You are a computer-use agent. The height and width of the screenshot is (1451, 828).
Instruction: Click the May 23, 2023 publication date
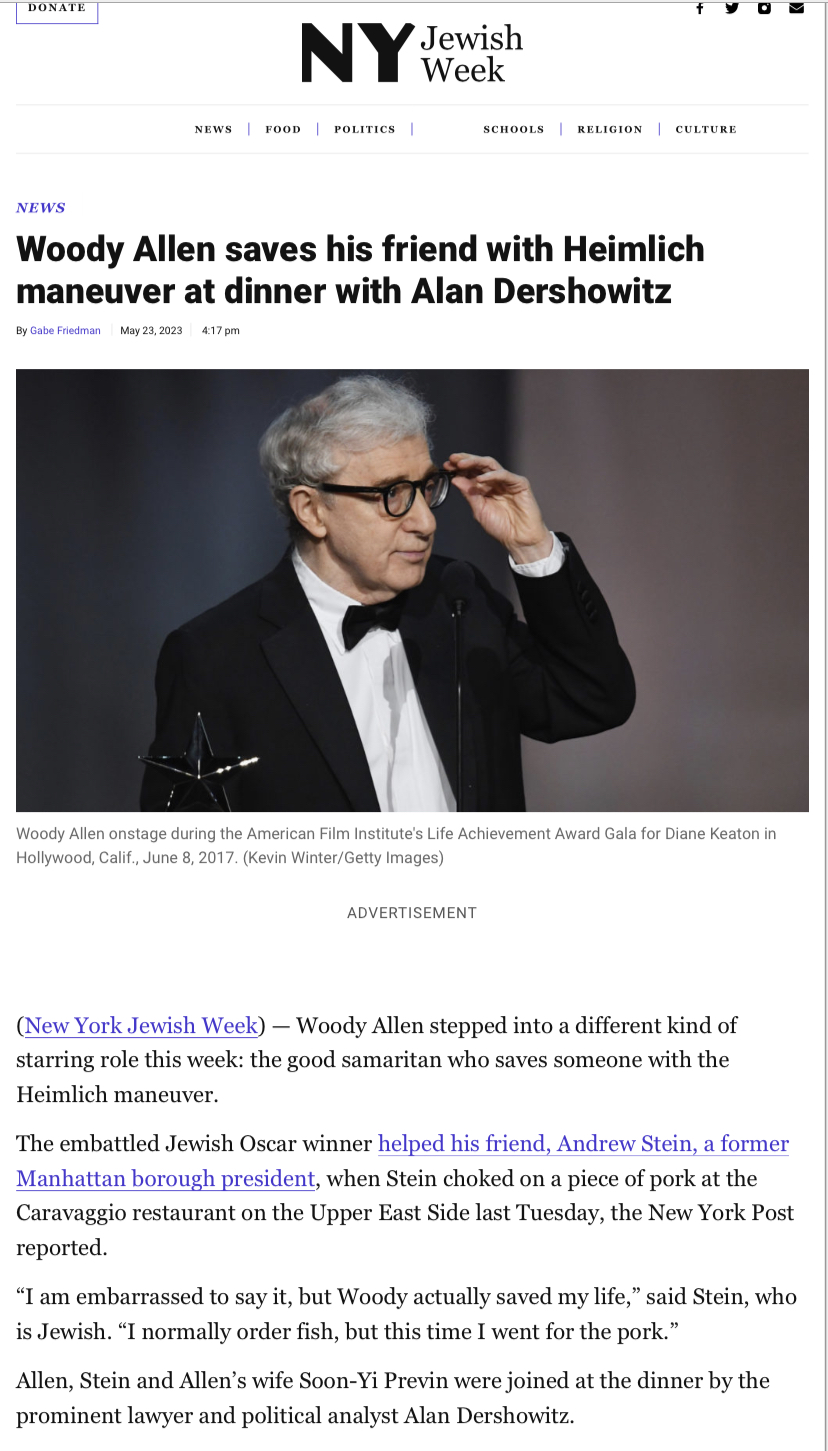(151, 331)
